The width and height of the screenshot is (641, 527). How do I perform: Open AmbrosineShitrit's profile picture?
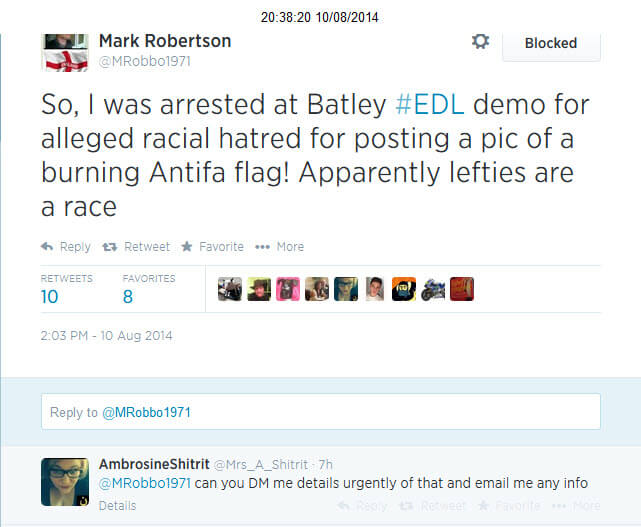[65, 481]
